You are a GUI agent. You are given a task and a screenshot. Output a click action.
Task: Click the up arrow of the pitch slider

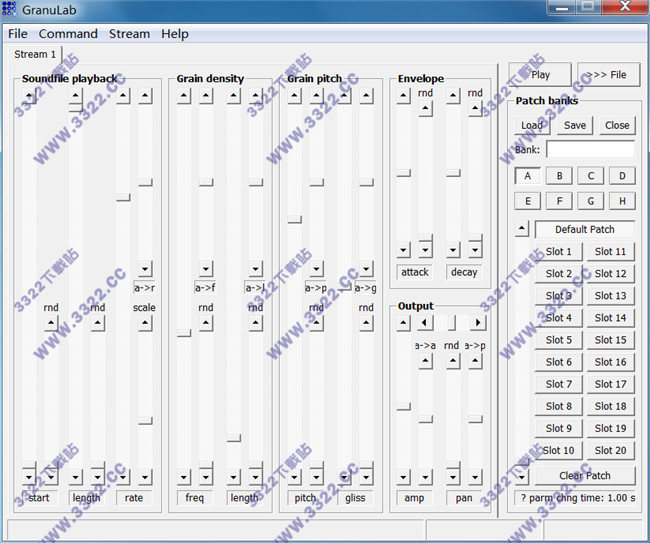(x=294, y=97)
